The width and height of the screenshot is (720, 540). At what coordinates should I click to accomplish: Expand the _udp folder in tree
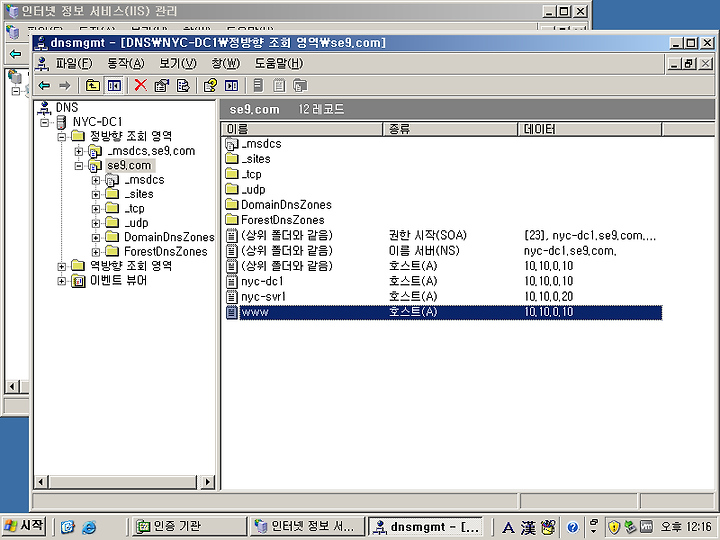click(x=96, y=223)
